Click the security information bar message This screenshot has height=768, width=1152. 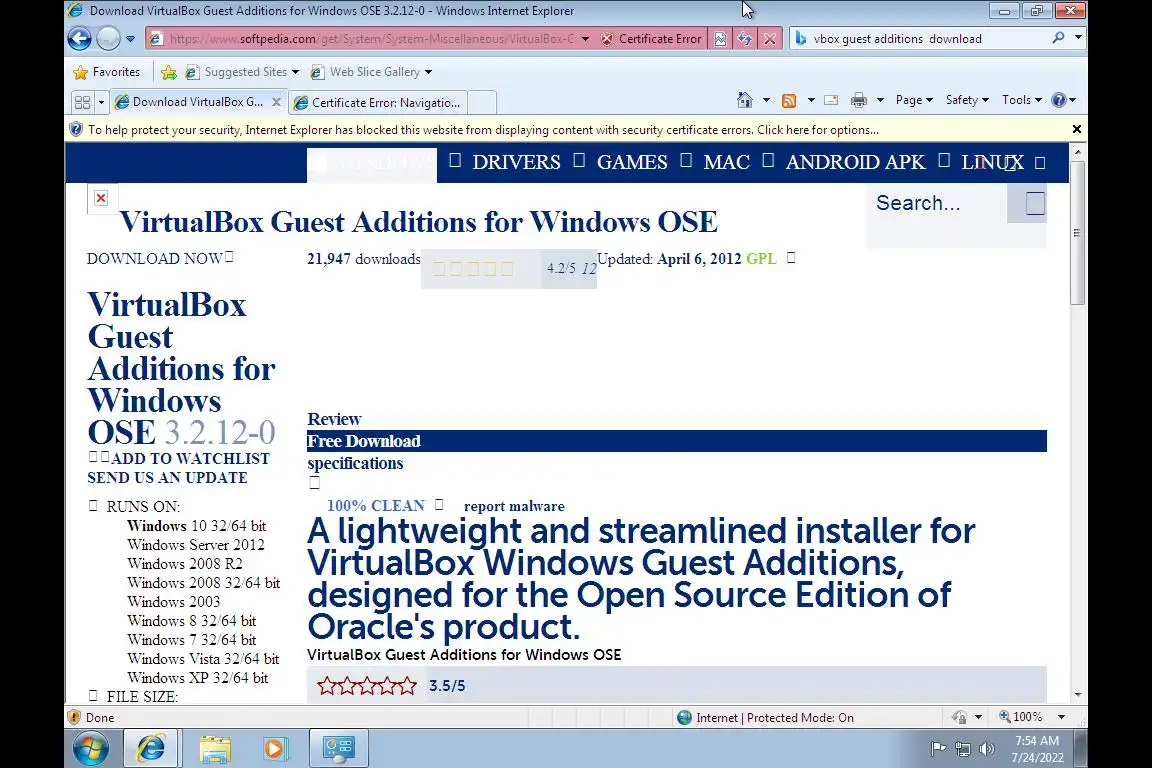click(483, 130)
